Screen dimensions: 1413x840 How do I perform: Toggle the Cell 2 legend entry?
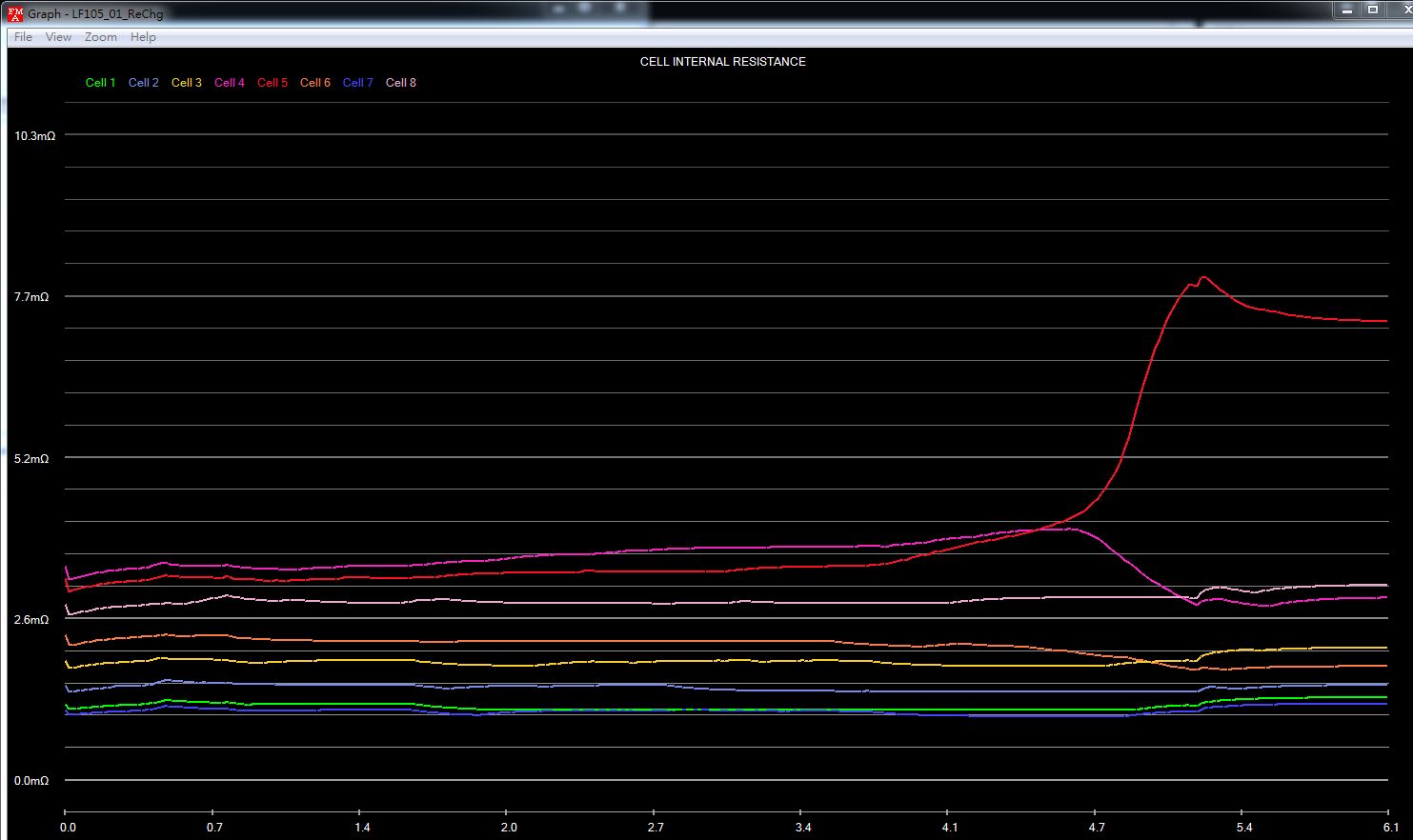pyautogui.click(x=143, y=83)
